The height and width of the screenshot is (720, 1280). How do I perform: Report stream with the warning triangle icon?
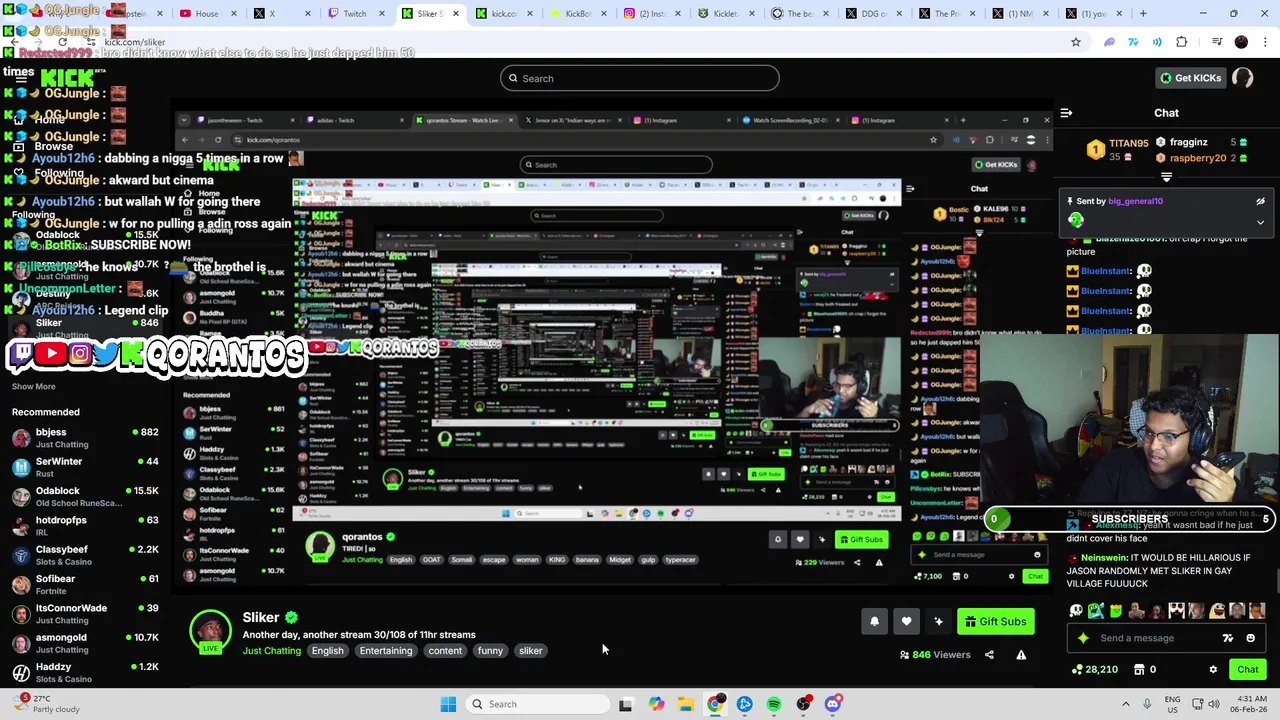coord(1021,655)
